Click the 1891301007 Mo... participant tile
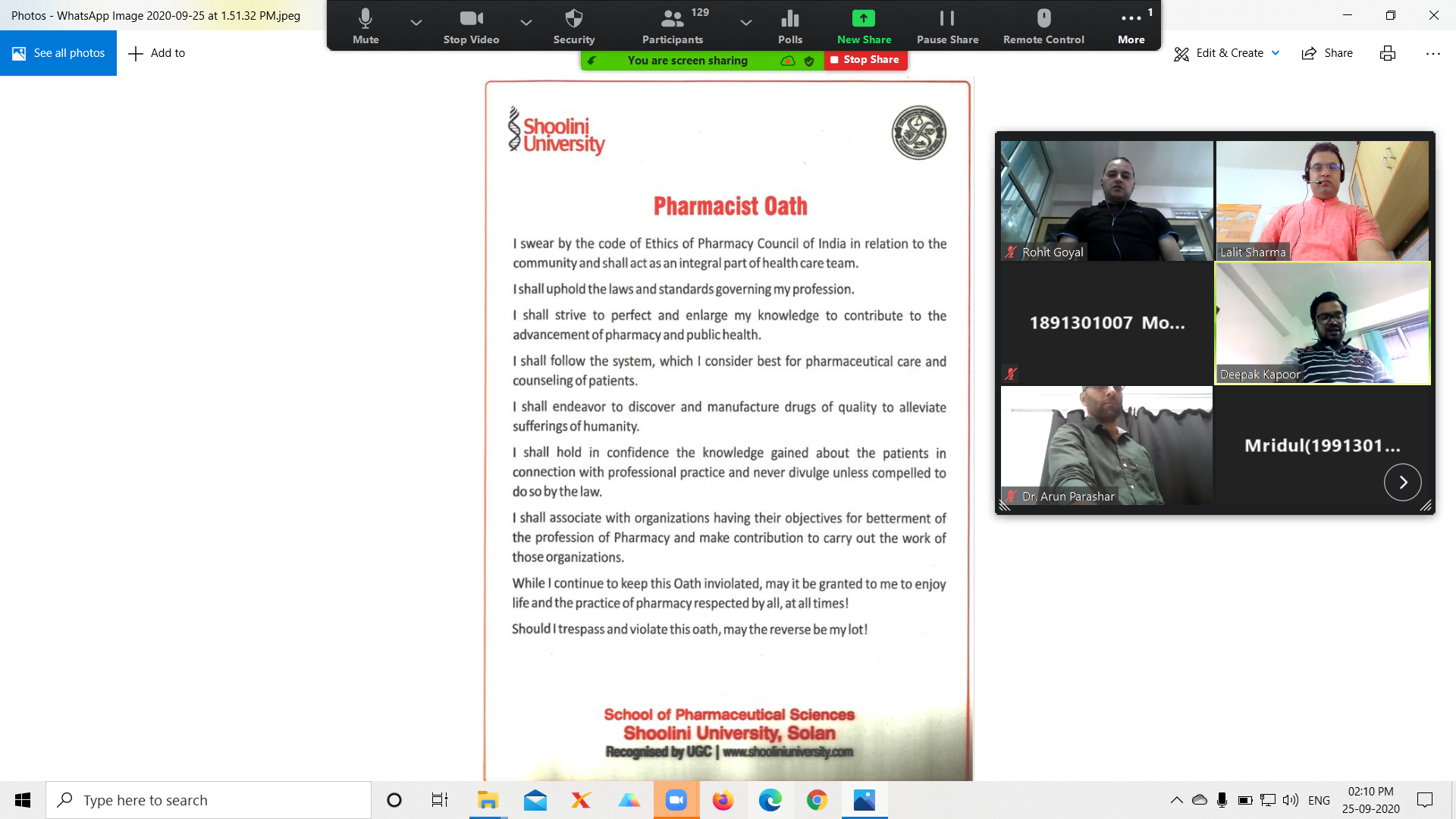Screen dimensions: 1456x819 click(1106, 323)
